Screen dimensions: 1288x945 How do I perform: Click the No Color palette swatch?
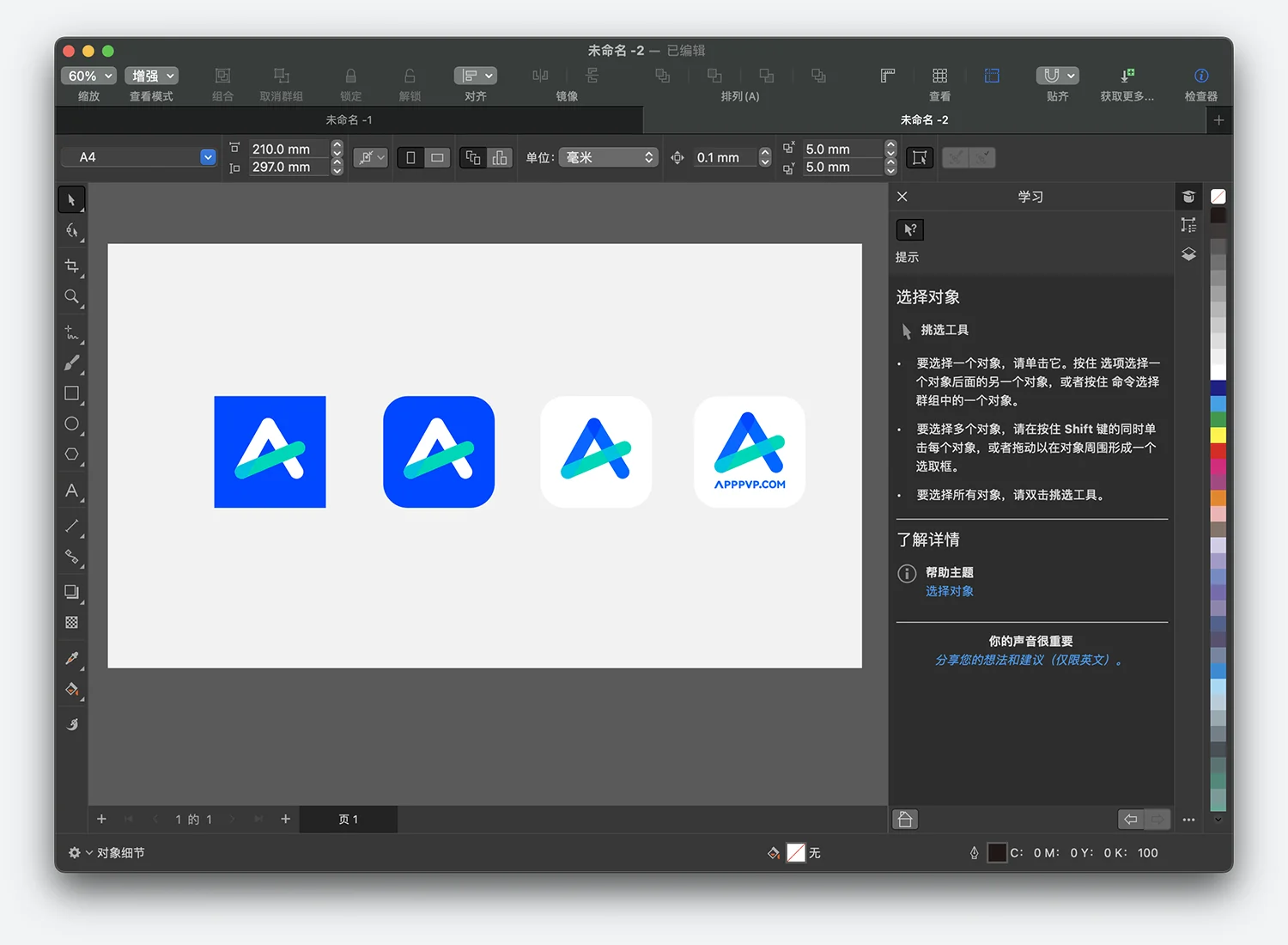(1218, 197)
